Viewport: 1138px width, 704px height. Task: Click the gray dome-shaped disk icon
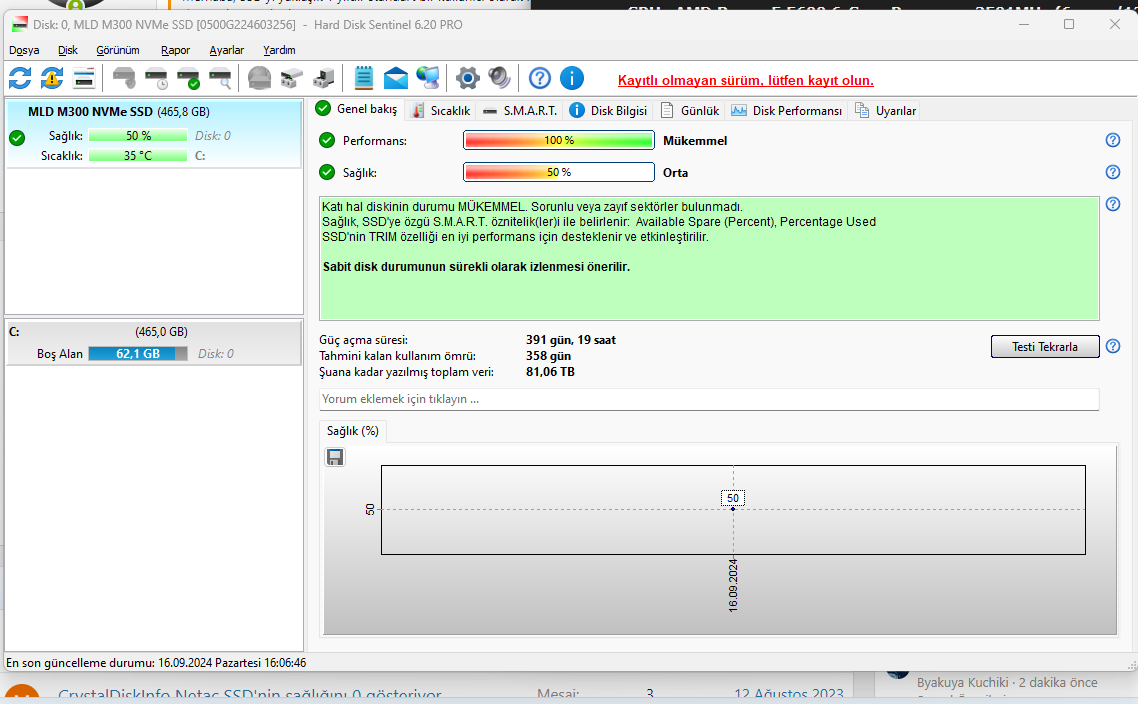(x=259, y=78)
